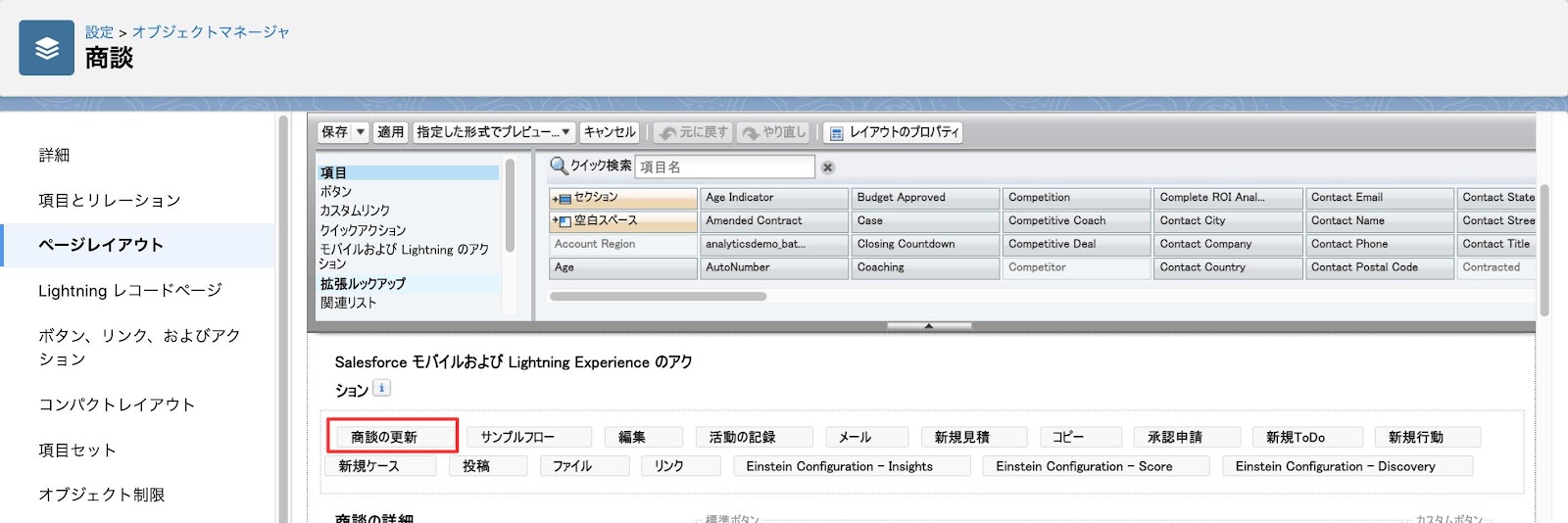The height and width of the screenshot is (523, 1568).
Task: Select the 商談の更新 action
Action: point(392,437)
